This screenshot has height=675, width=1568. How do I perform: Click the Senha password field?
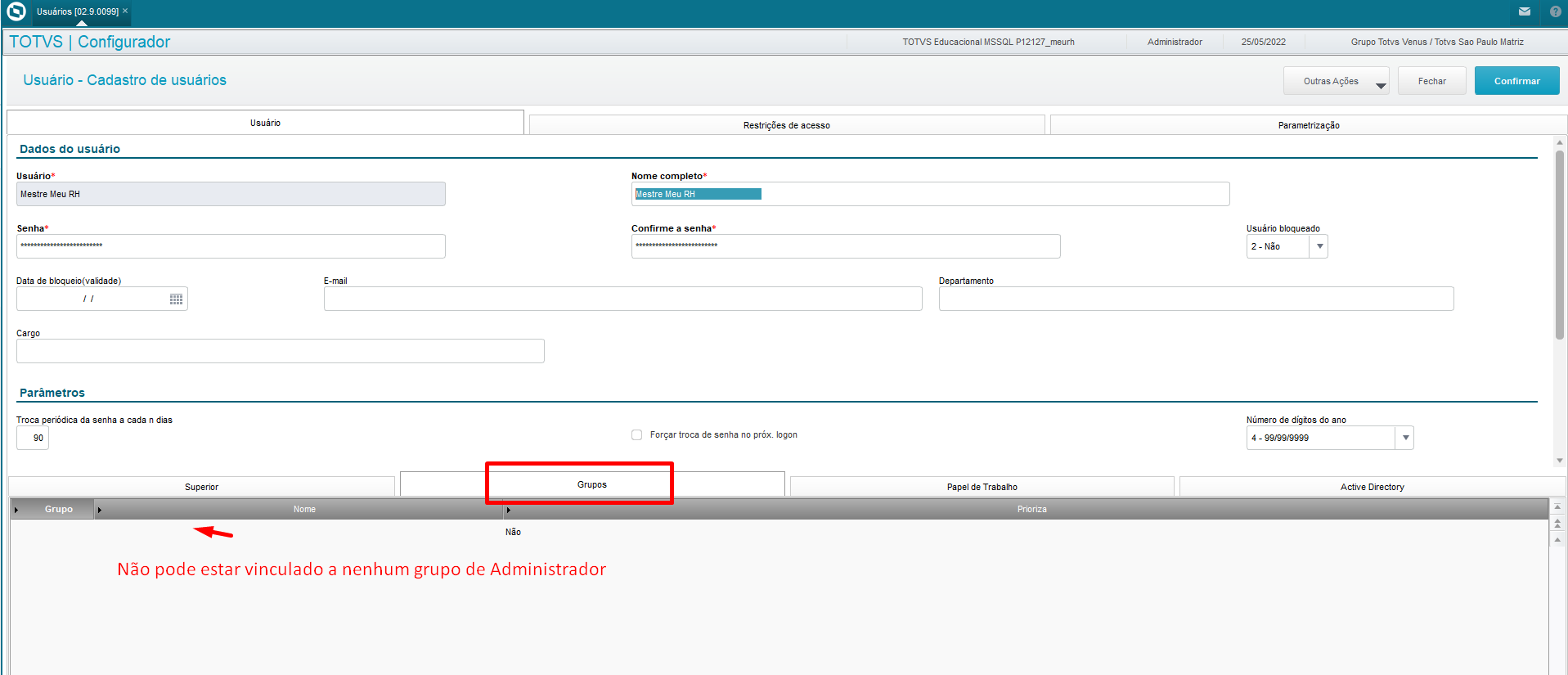pos(231,246)
